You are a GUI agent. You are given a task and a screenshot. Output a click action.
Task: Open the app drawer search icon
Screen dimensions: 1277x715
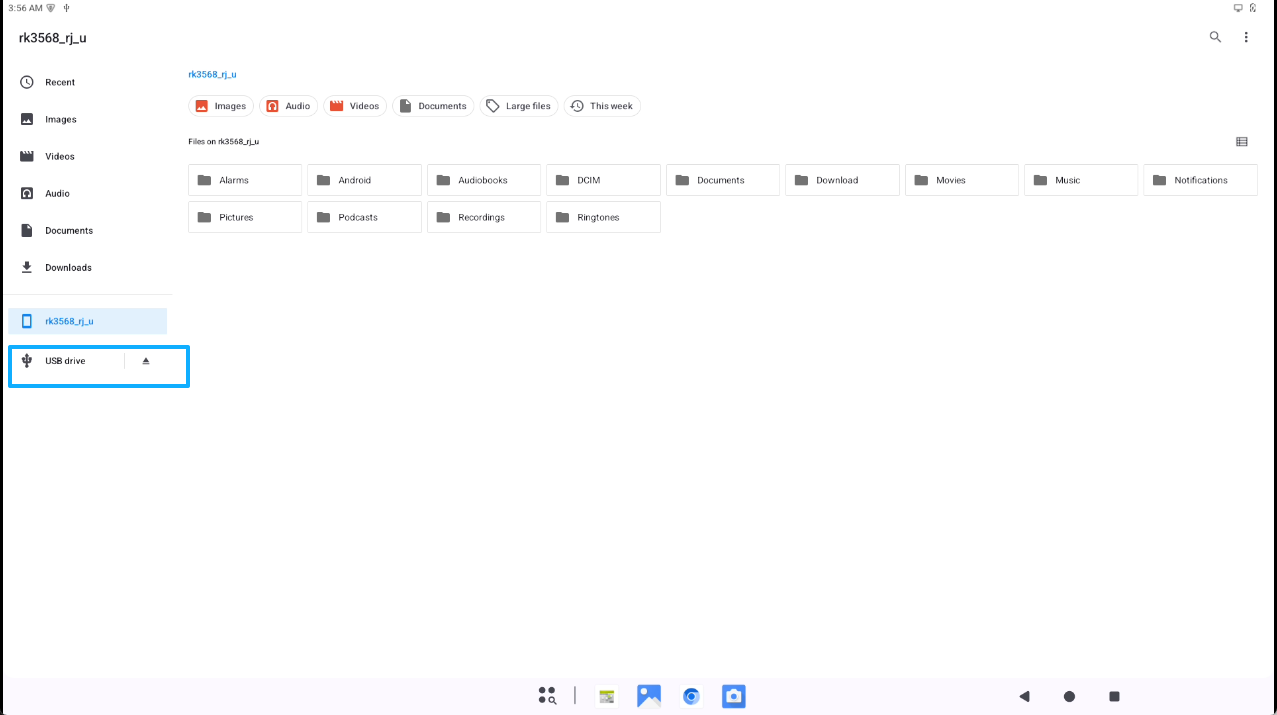(x=547, y=696)
